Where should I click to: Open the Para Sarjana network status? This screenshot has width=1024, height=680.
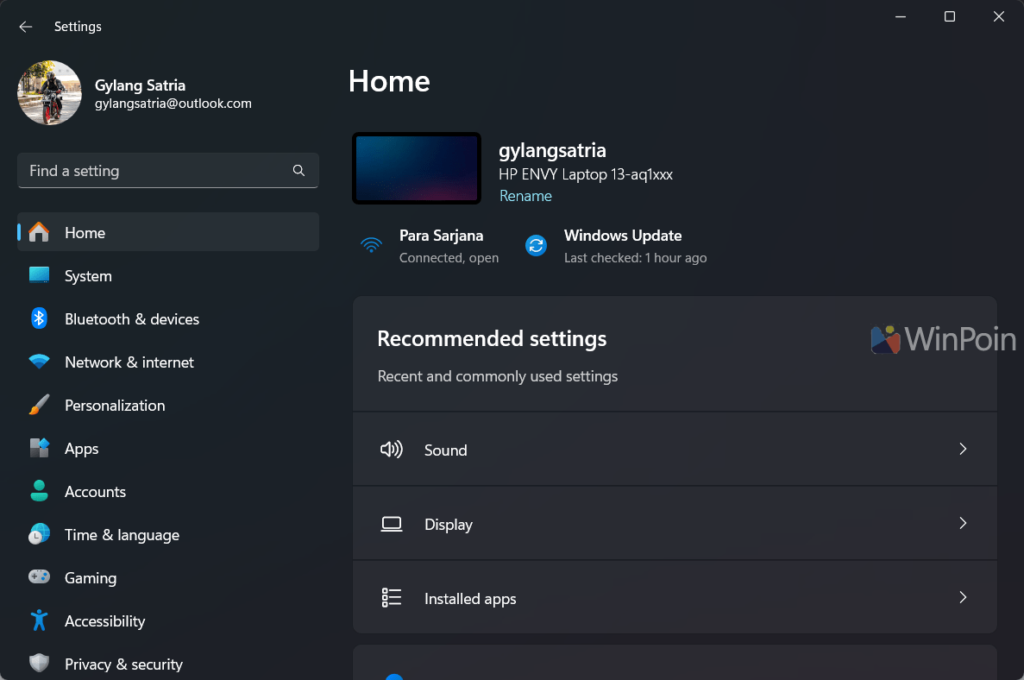click(429, 246)
